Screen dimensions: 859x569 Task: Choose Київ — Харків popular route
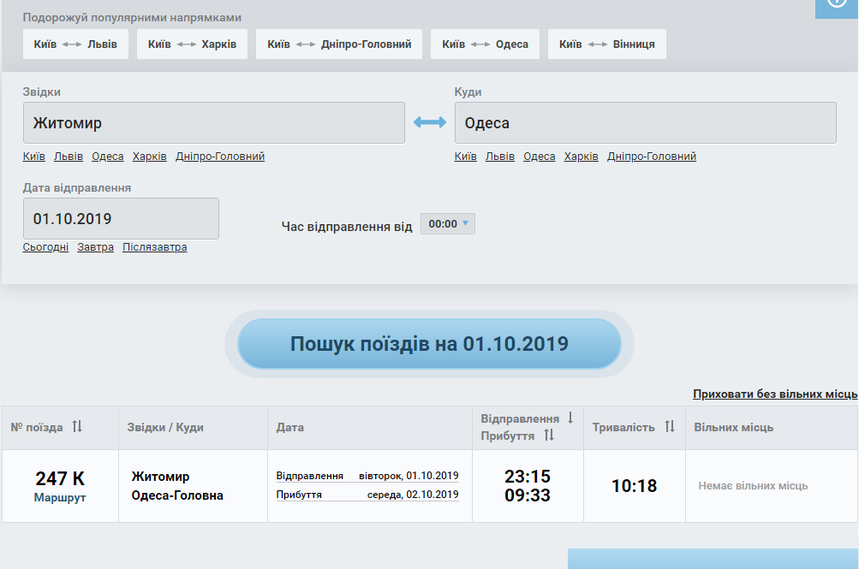click(x=192, y=44)
